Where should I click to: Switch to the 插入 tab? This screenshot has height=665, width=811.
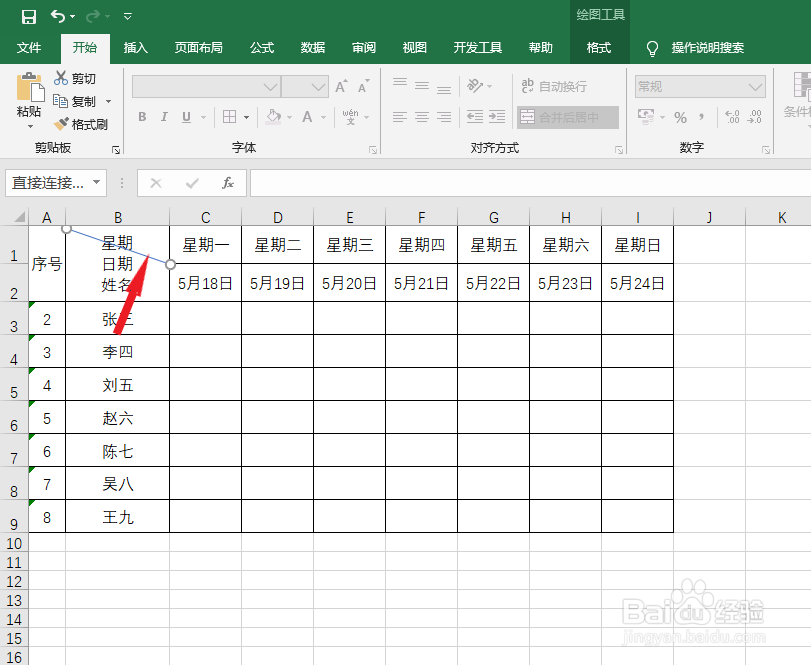136,48
